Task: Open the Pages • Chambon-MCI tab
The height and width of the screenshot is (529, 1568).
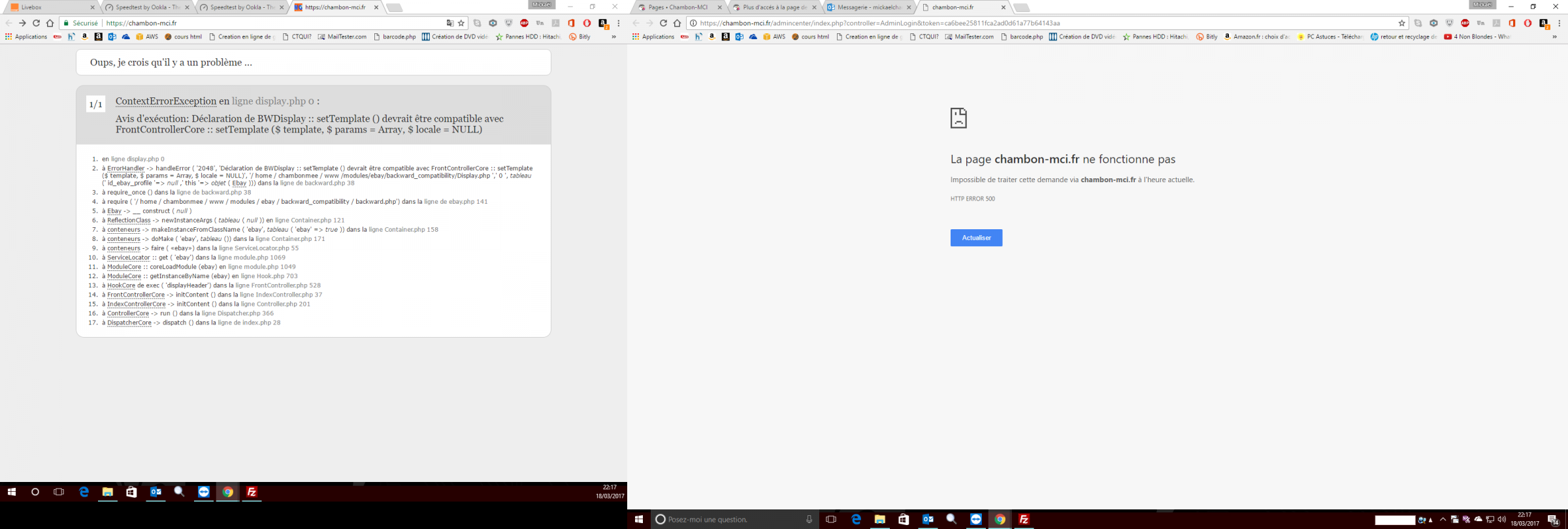Action: coord(679,7)
